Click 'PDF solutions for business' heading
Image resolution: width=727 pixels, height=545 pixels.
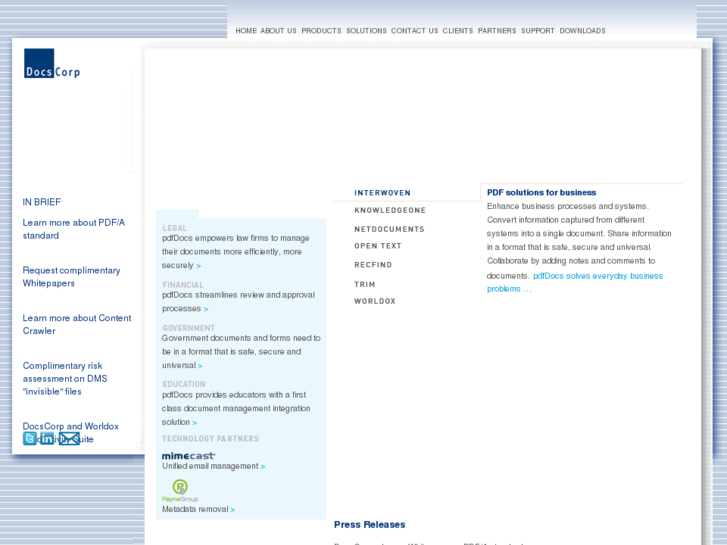(x=541, y=192)
